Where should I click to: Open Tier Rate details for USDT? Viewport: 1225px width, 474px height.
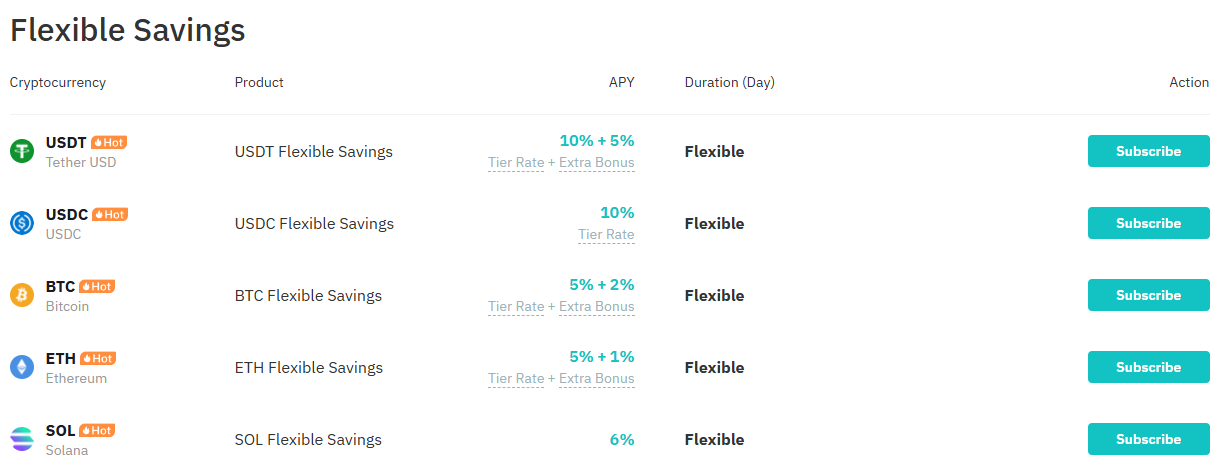[516, 163]
